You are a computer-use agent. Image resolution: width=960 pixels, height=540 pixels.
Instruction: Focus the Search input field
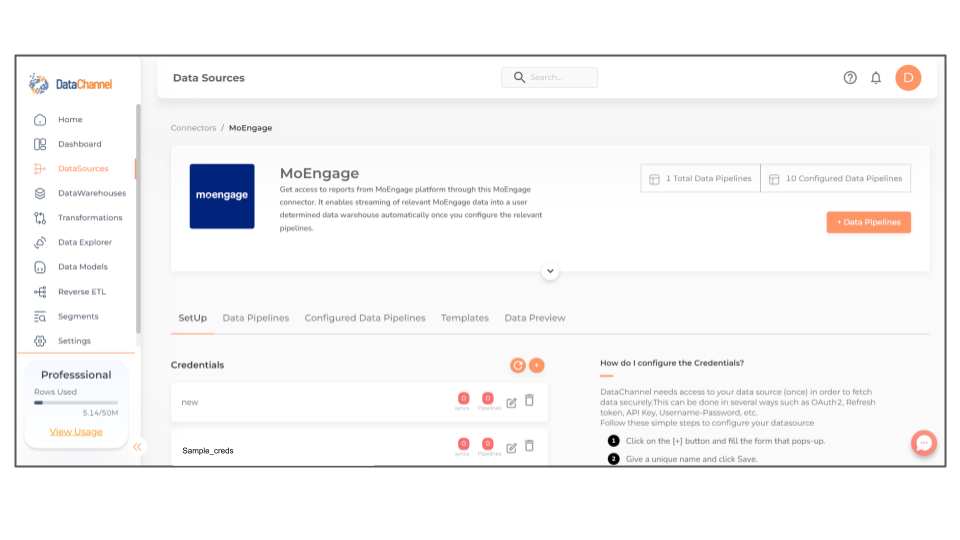click(549, 77)
